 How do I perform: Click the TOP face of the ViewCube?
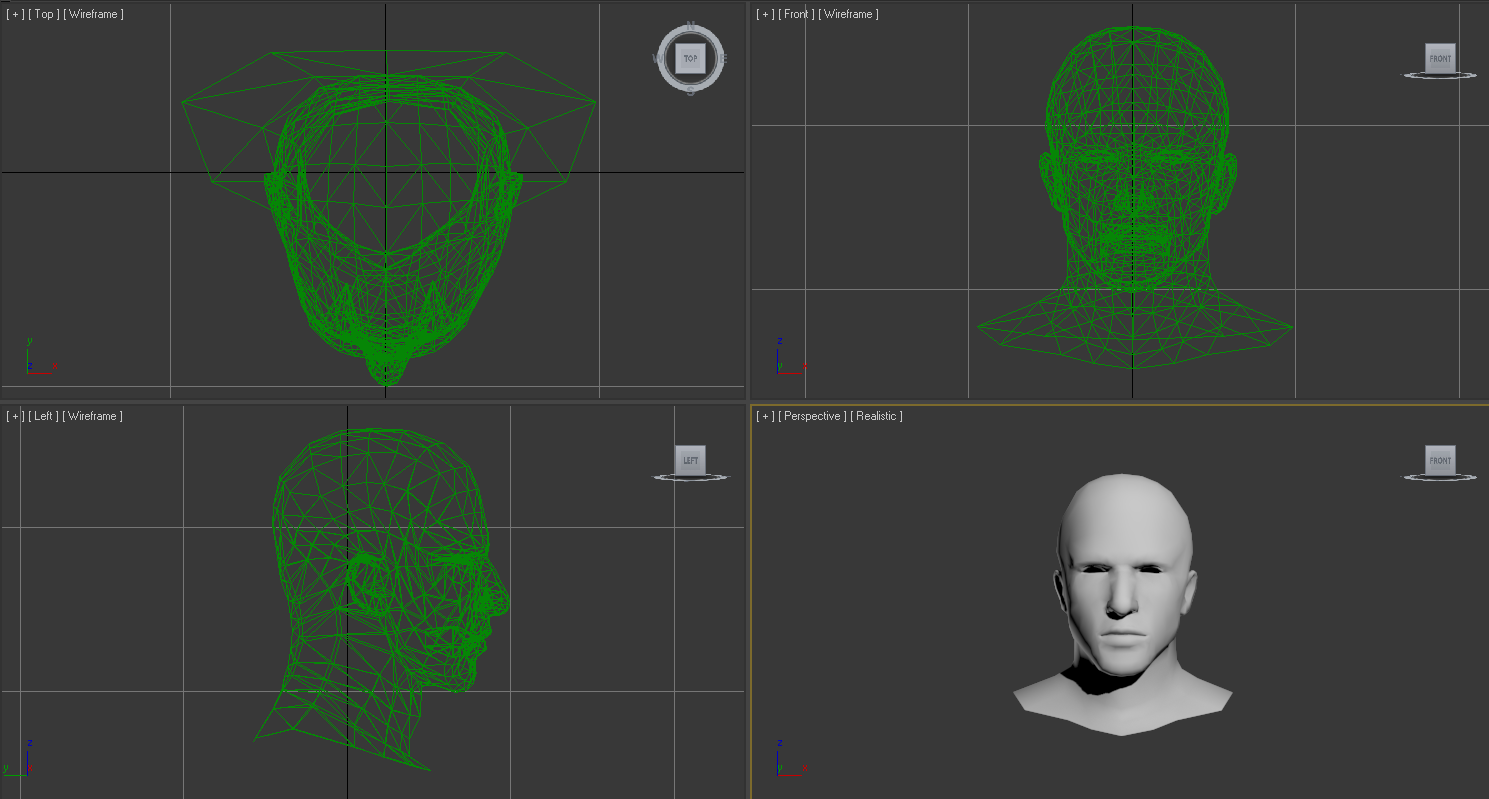[689, 59]
